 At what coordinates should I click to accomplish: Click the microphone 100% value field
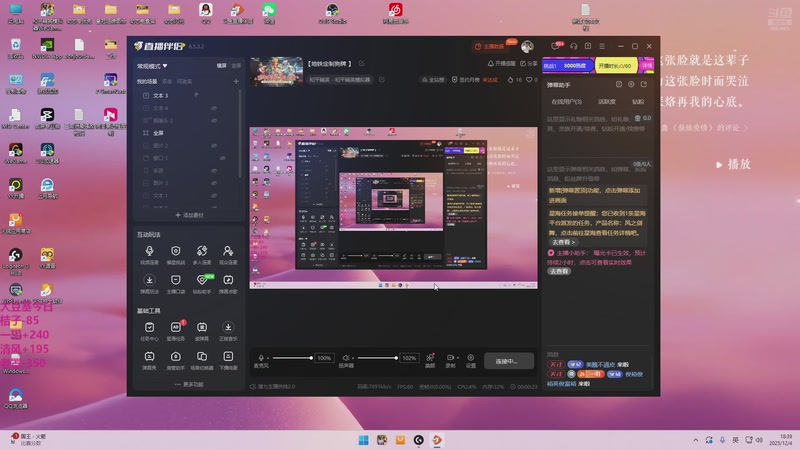tap(324, 358)
